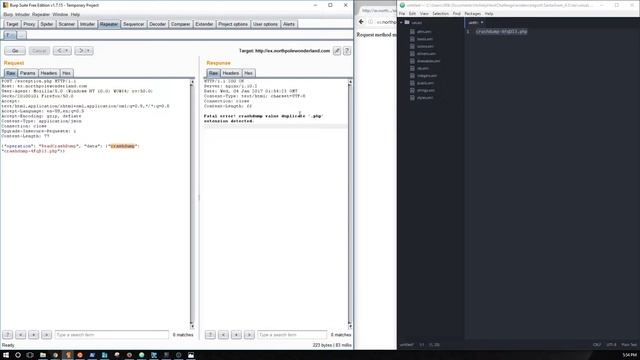Open the Atom Selection menu
Image resolution: width=640 pixels, height=360 pixels.
pos(440,13)
